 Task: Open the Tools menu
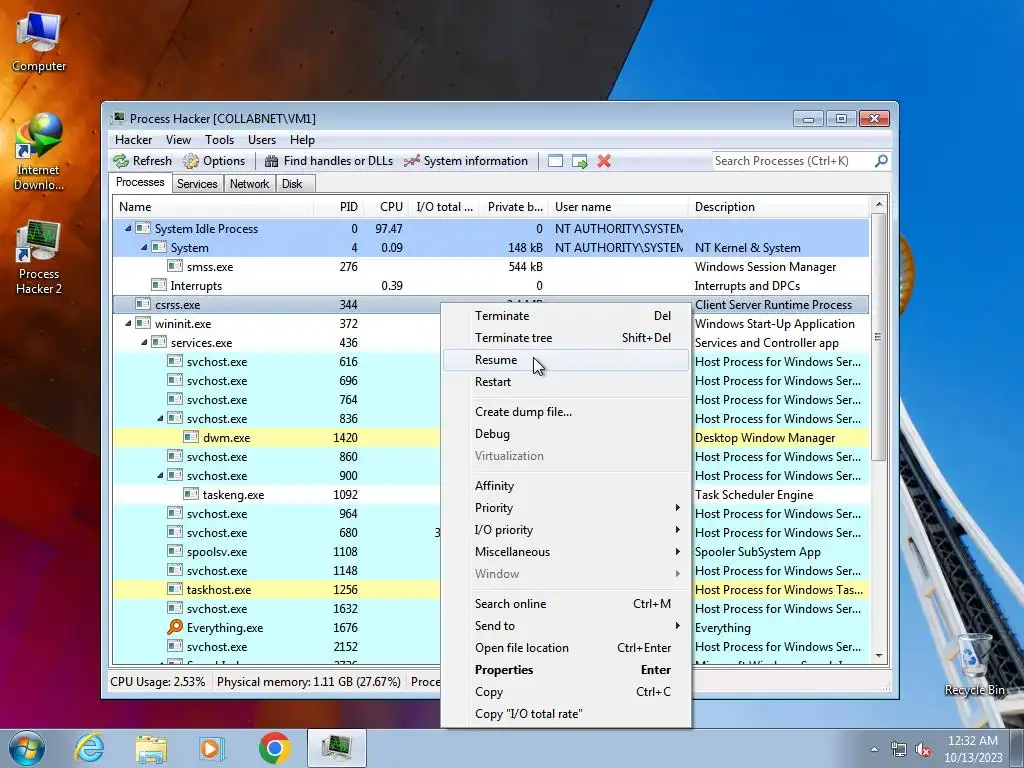(219, 140)
